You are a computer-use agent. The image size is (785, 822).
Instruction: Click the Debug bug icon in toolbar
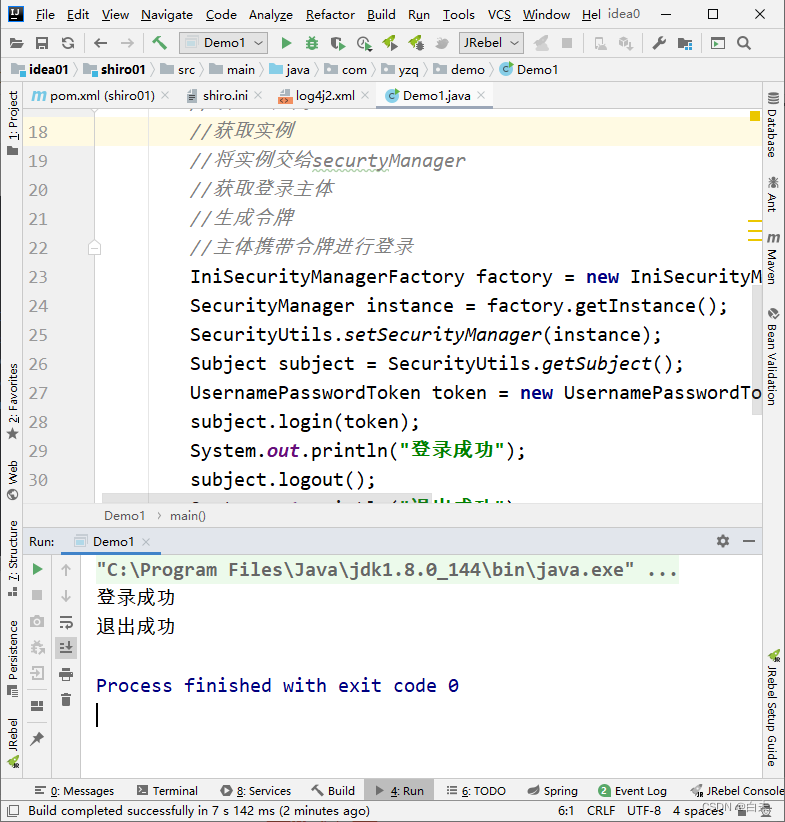click(x=312, y=43)
